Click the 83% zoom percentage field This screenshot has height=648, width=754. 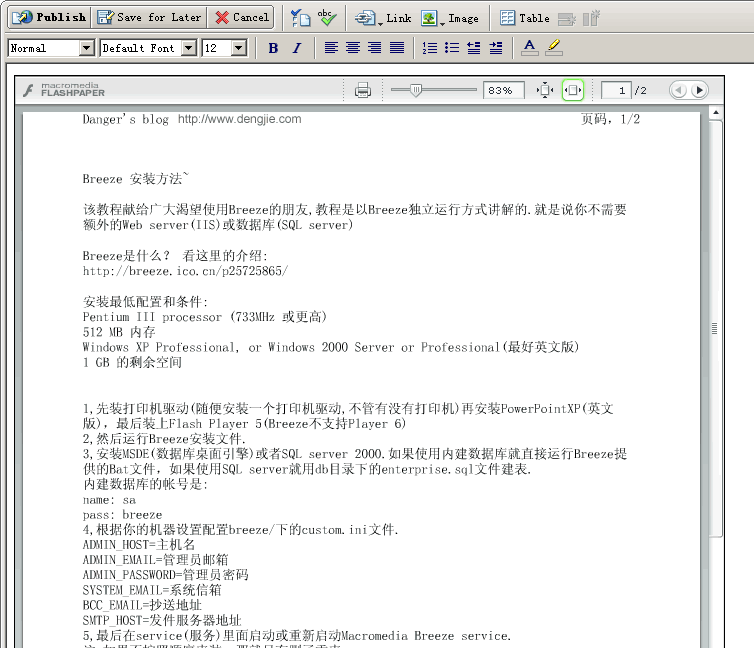pyautogui.click(x=503, y=90)
